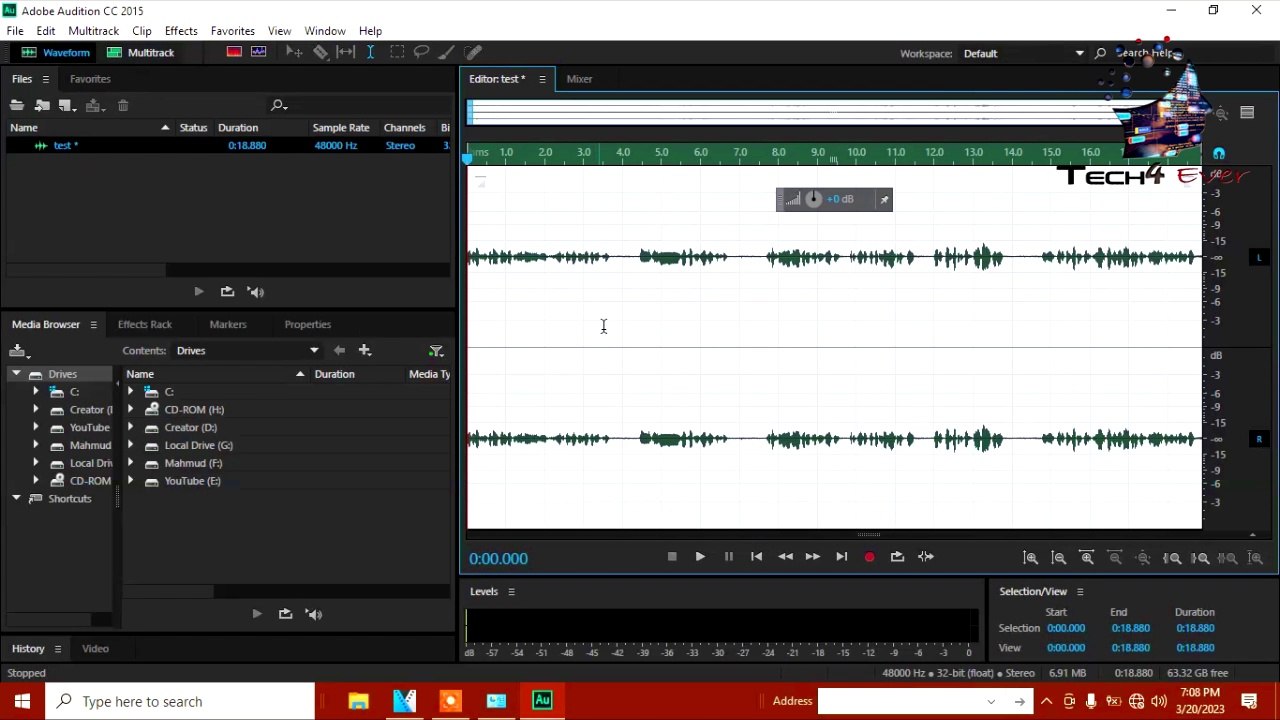Switch to Mixer tab
Viewport: 1280px width, 720px height.
579,79
